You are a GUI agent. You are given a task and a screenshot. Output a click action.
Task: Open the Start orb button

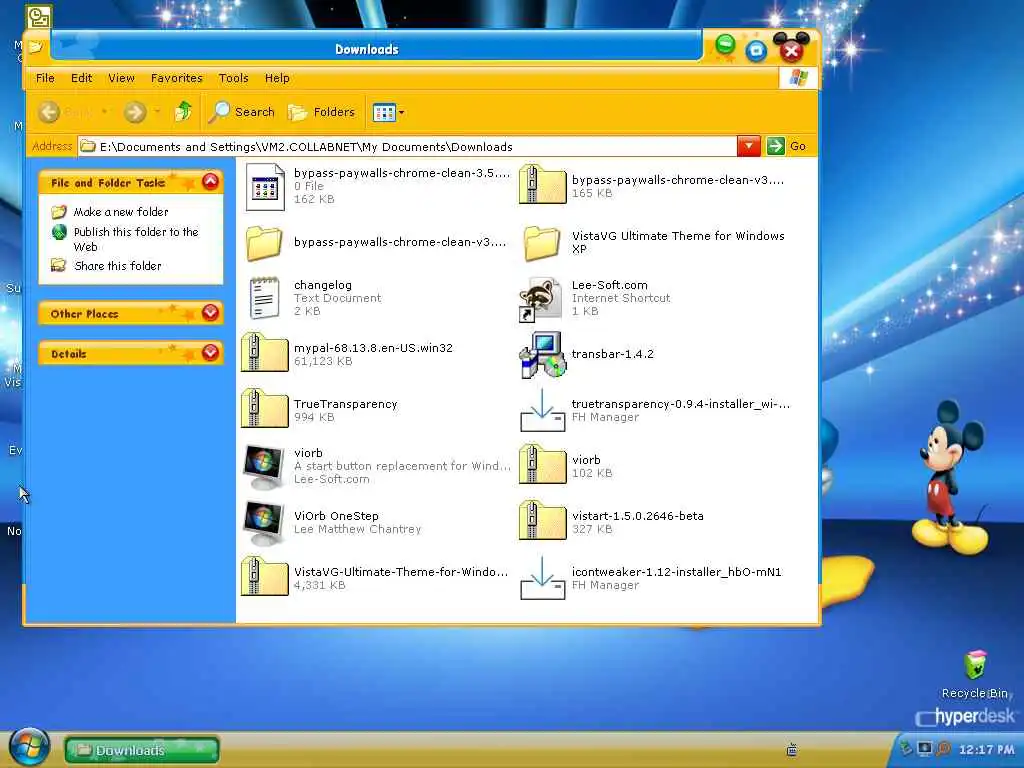[29, 747]
